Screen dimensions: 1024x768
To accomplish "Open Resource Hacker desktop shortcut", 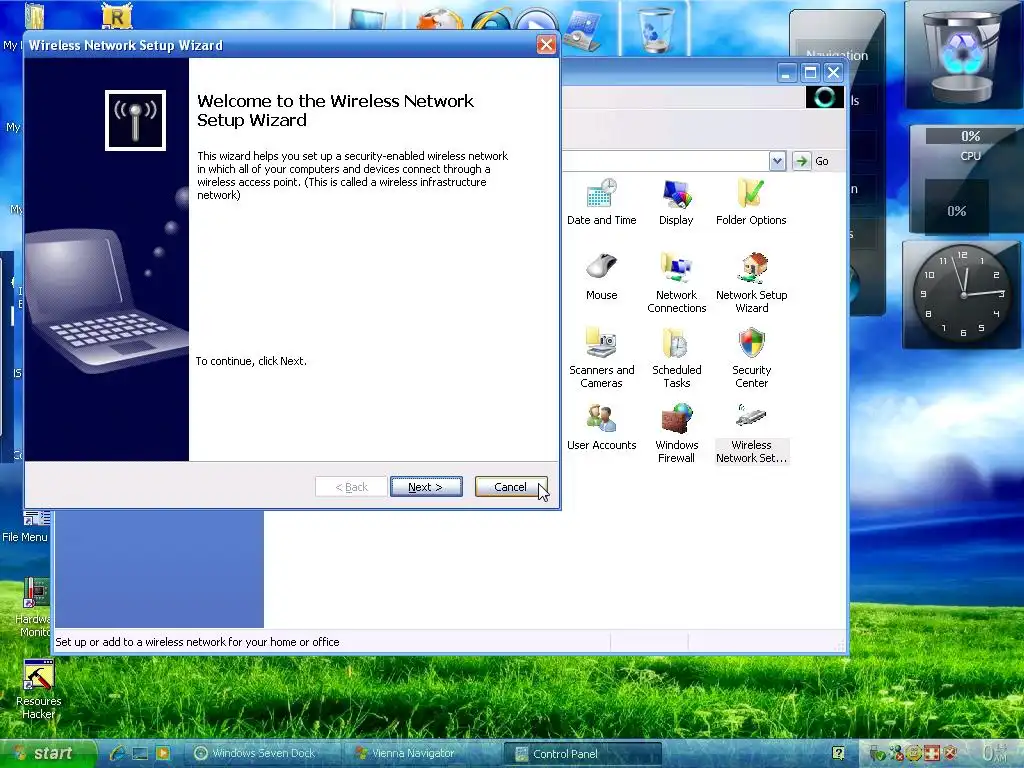I will click(39, 689).
